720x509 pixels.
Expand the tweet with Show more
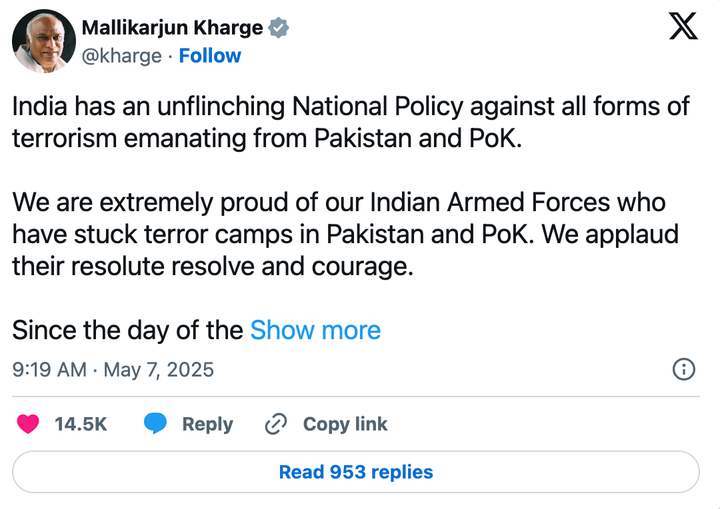tap(315, 330)
